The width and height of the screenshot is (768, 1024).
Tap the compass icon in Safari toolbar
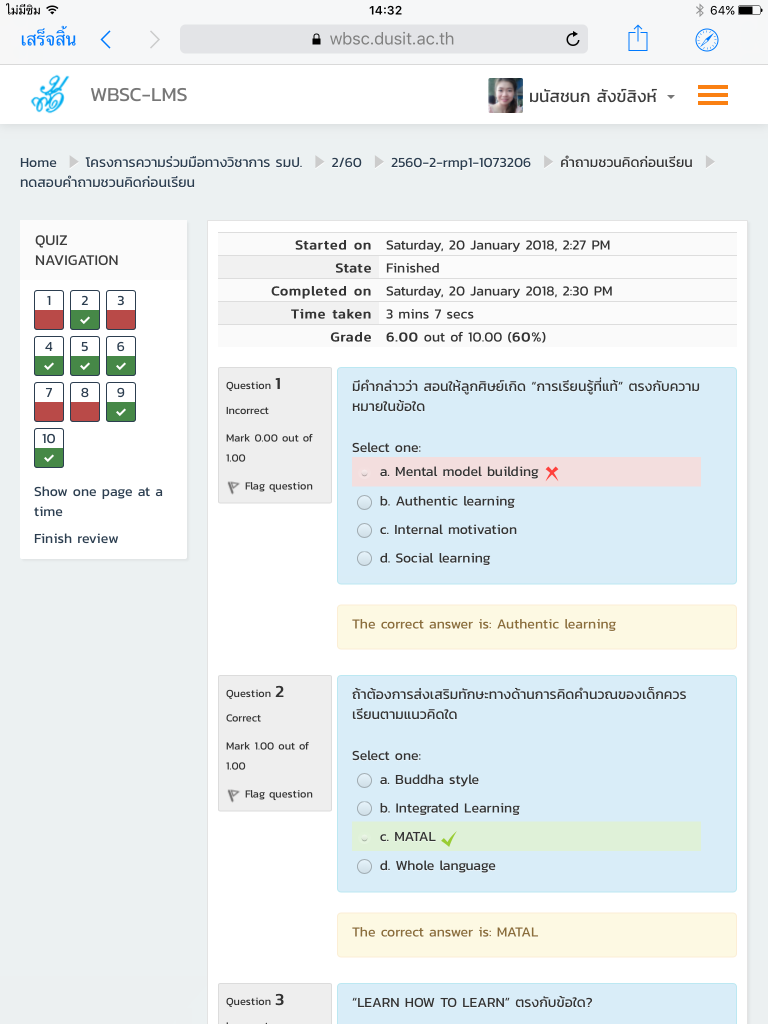707,39
